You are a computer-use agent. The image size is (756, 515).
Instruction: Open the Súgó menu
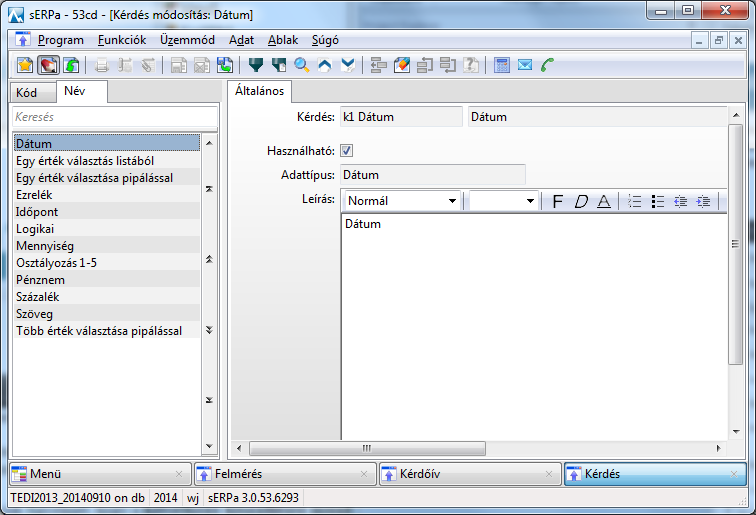point(325,40)
